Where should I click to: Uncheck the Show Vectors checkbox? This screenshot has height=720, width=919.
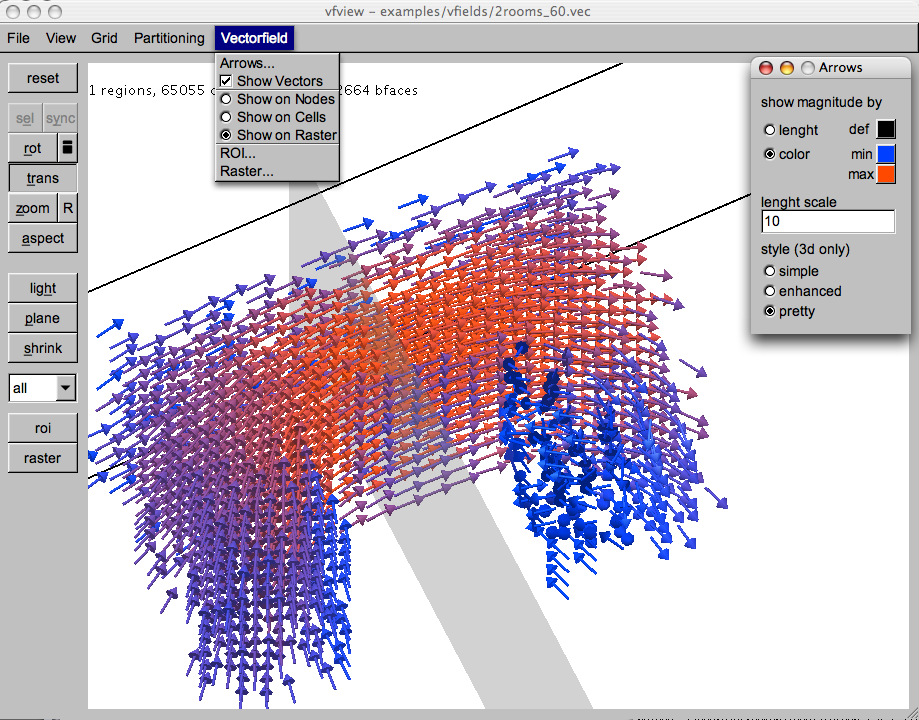coord(227,81)
